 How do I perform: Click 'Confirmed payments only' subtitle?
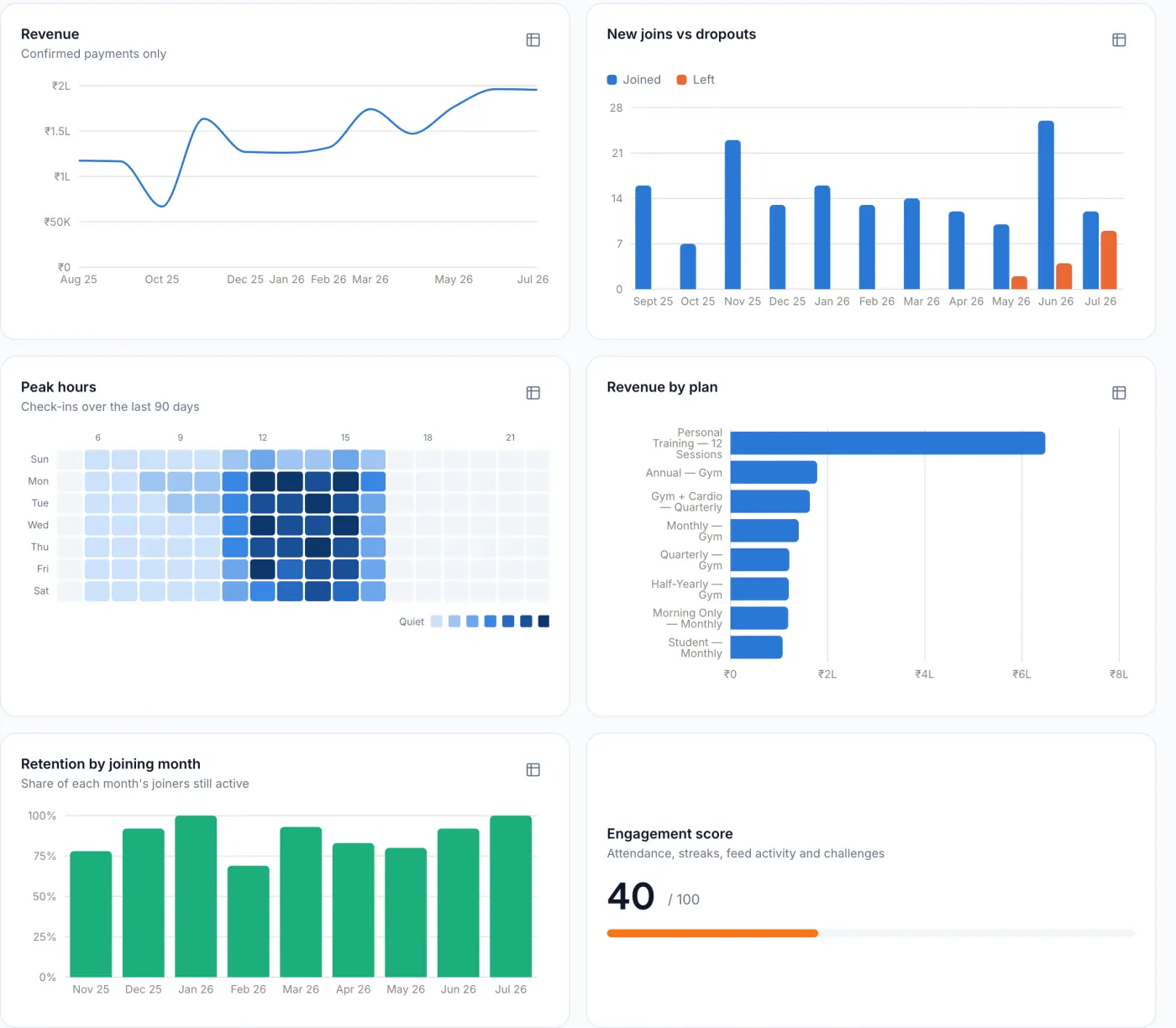(x=93, y=54)
